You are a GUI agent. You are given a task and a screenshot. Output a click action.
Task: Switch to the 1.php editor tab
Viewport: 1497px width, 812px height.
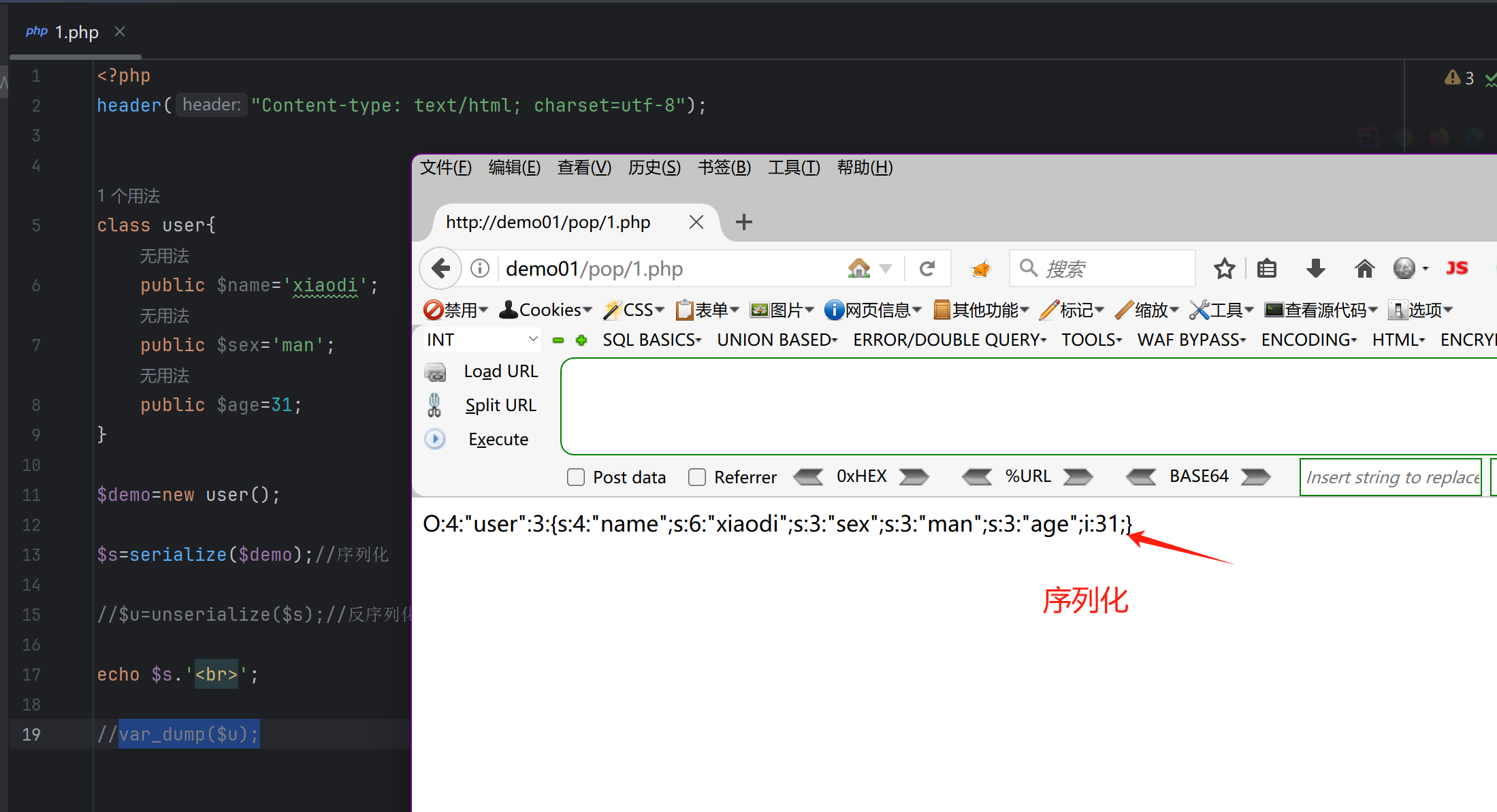(76, 32)
